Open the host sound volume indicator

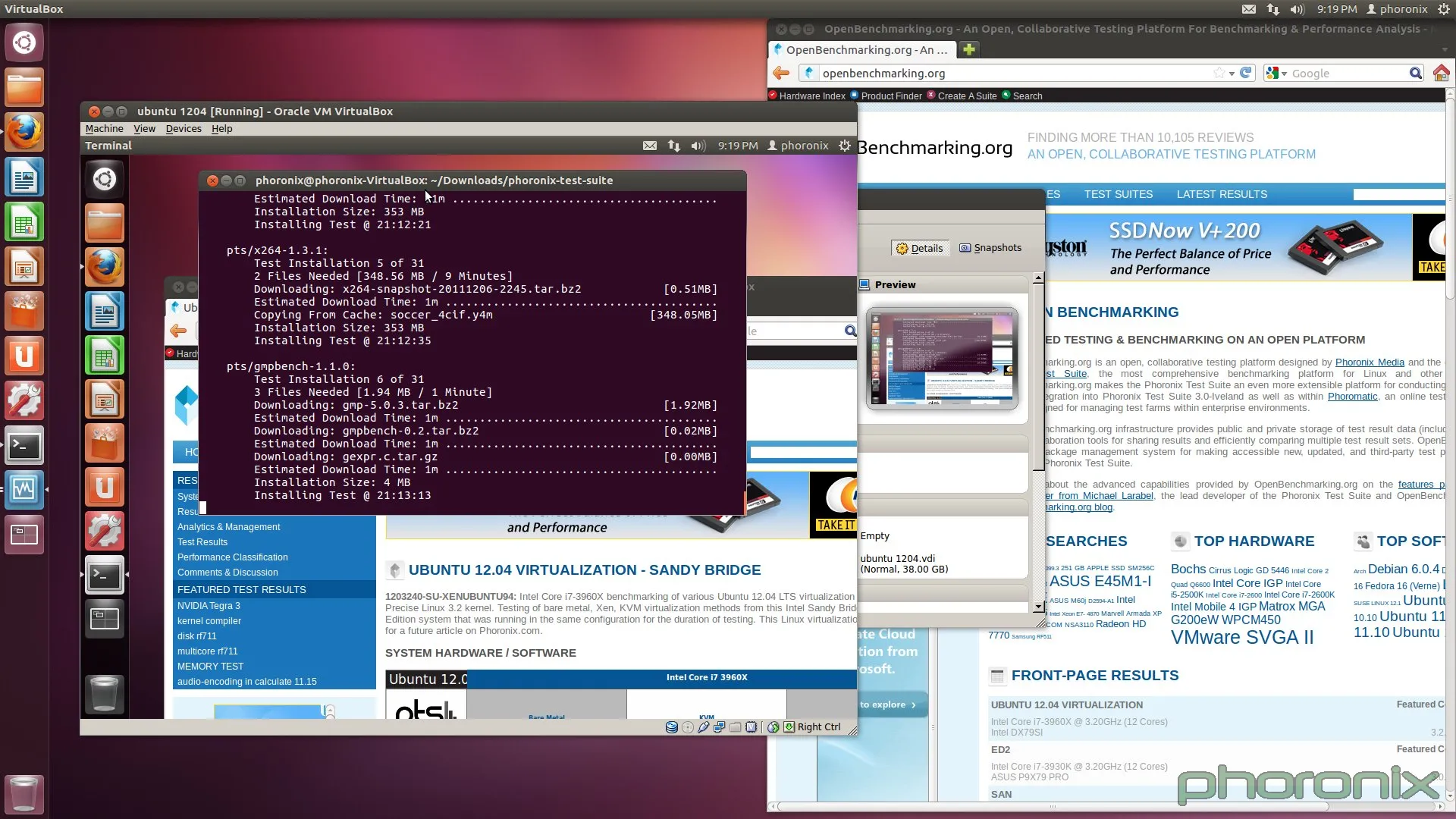tap(1297, 9)
